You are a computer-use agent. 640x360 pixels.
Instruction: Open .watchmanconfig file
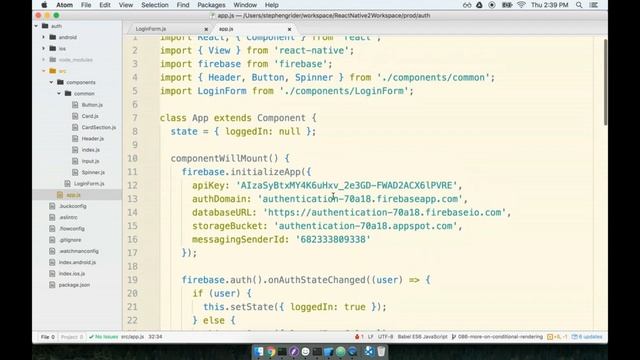coord(78,251)
